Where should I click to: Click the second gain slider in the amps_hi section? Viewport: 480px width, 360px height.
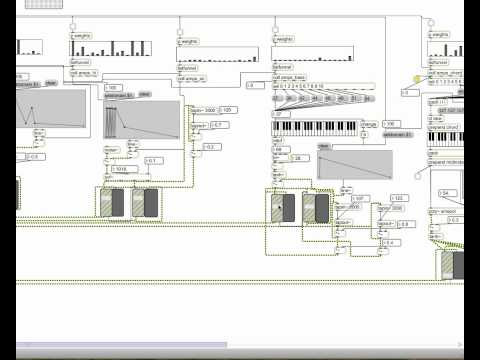click(138, 202)
